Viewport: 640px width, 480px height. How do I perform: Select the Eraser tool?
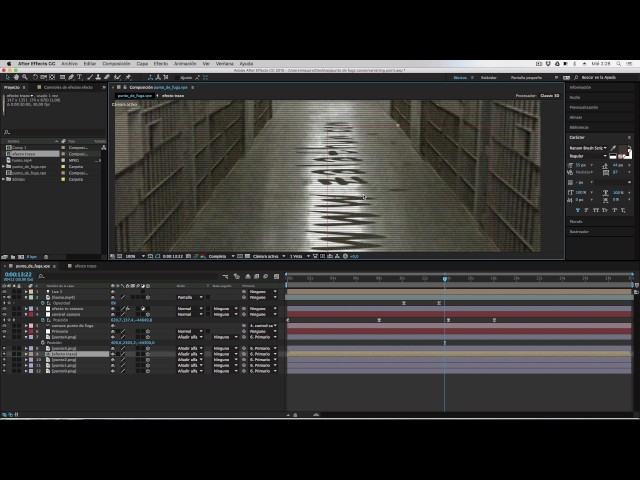coord(107,77)
